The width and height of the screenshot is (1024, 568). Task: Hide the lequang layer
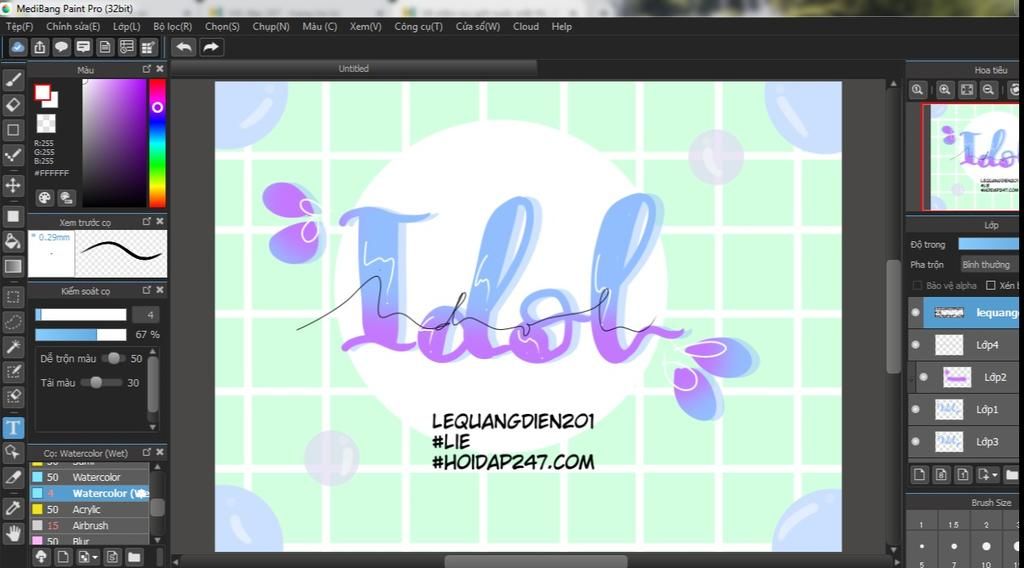coord(916,313)
